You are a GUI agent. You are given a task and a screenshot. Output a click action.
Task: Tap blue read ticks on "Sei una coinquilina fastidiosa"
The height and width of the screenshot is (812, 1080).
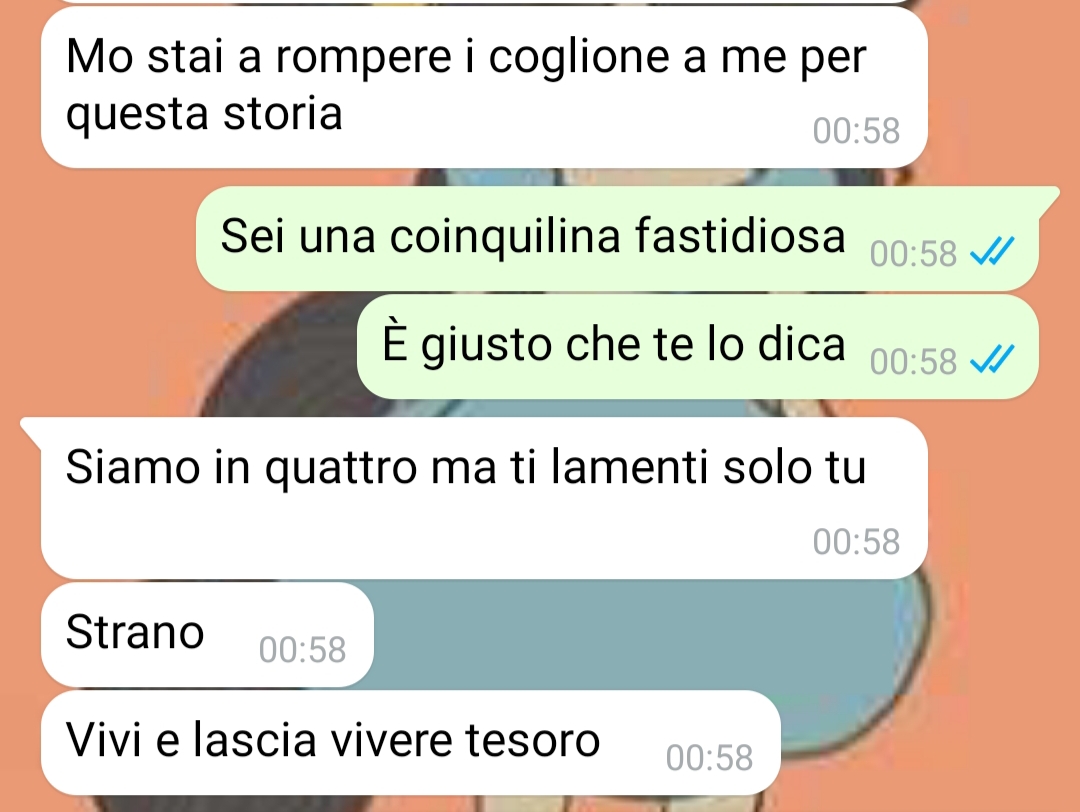pyautogui.click(x=992, y=251)
